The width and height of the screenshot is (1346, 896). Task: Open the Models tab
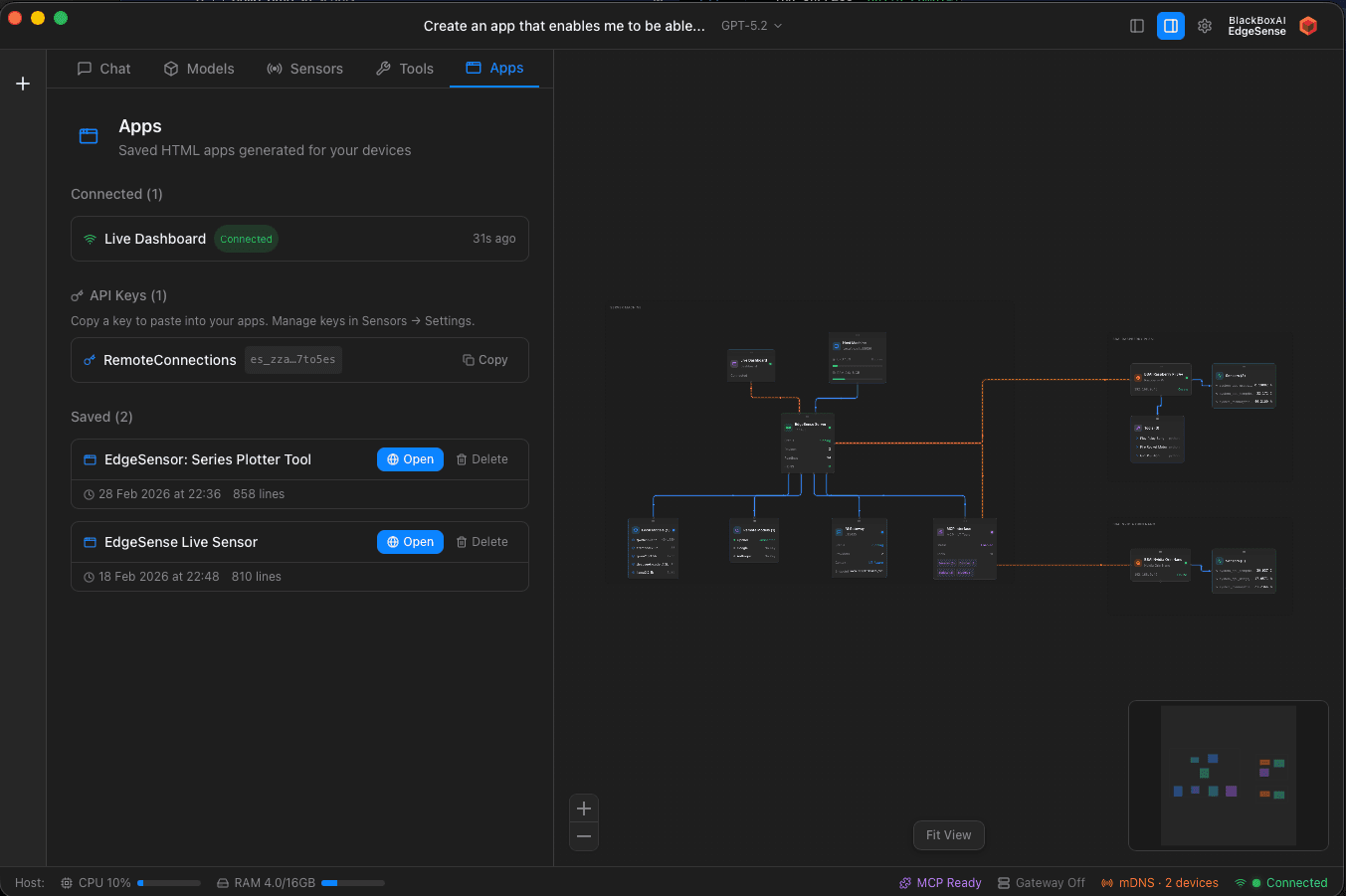point(199,69)
